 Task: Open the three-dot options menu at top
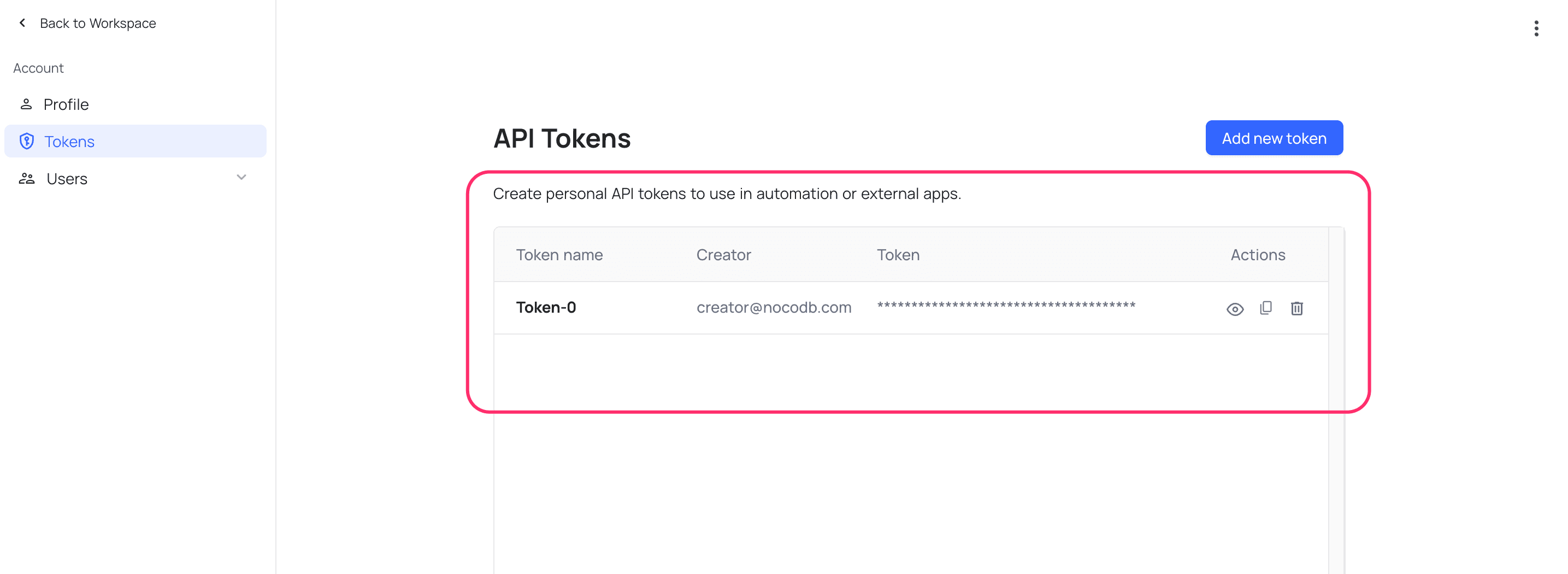[1536, 28]
